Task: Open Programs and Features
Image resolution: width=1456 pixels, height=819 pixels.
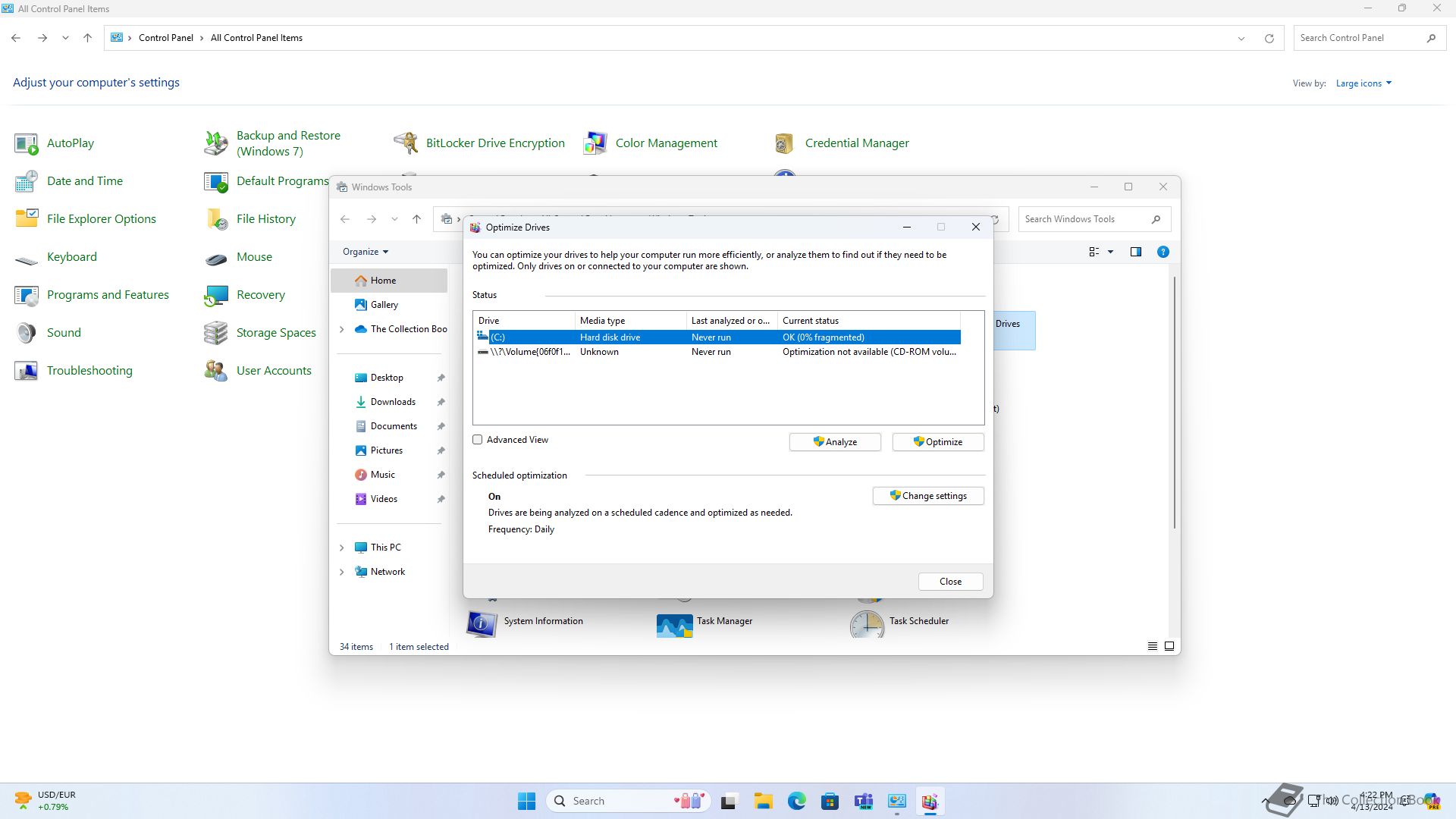Action: [x=92, y=294]
